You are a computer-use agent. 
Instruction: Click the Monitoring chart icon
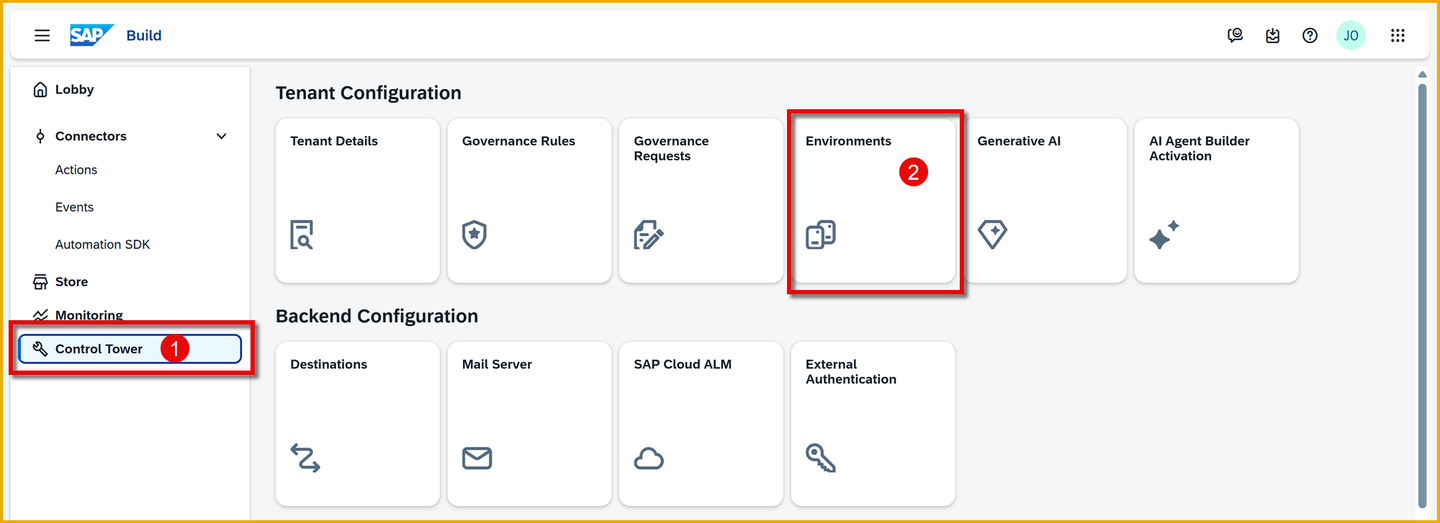tap(40, 315)
